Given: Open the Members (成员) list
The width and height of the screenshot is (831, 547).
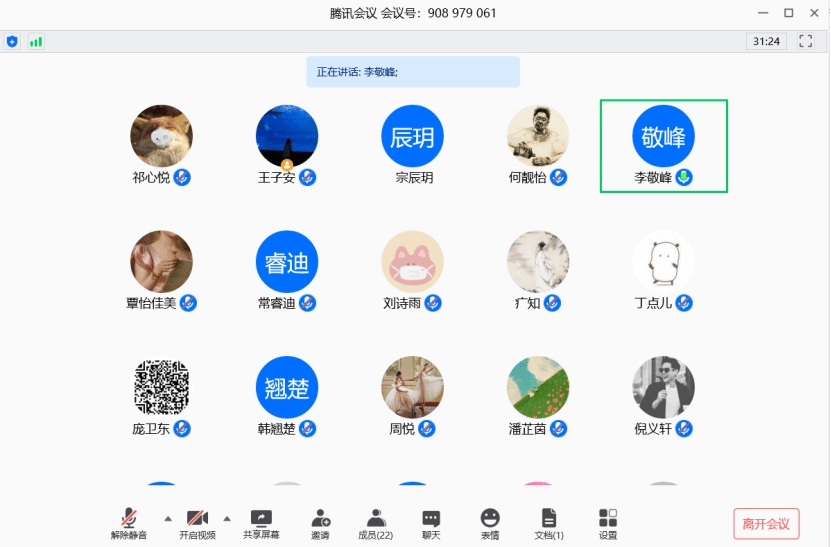Looking at the screenshot, I should pos(376,523).
